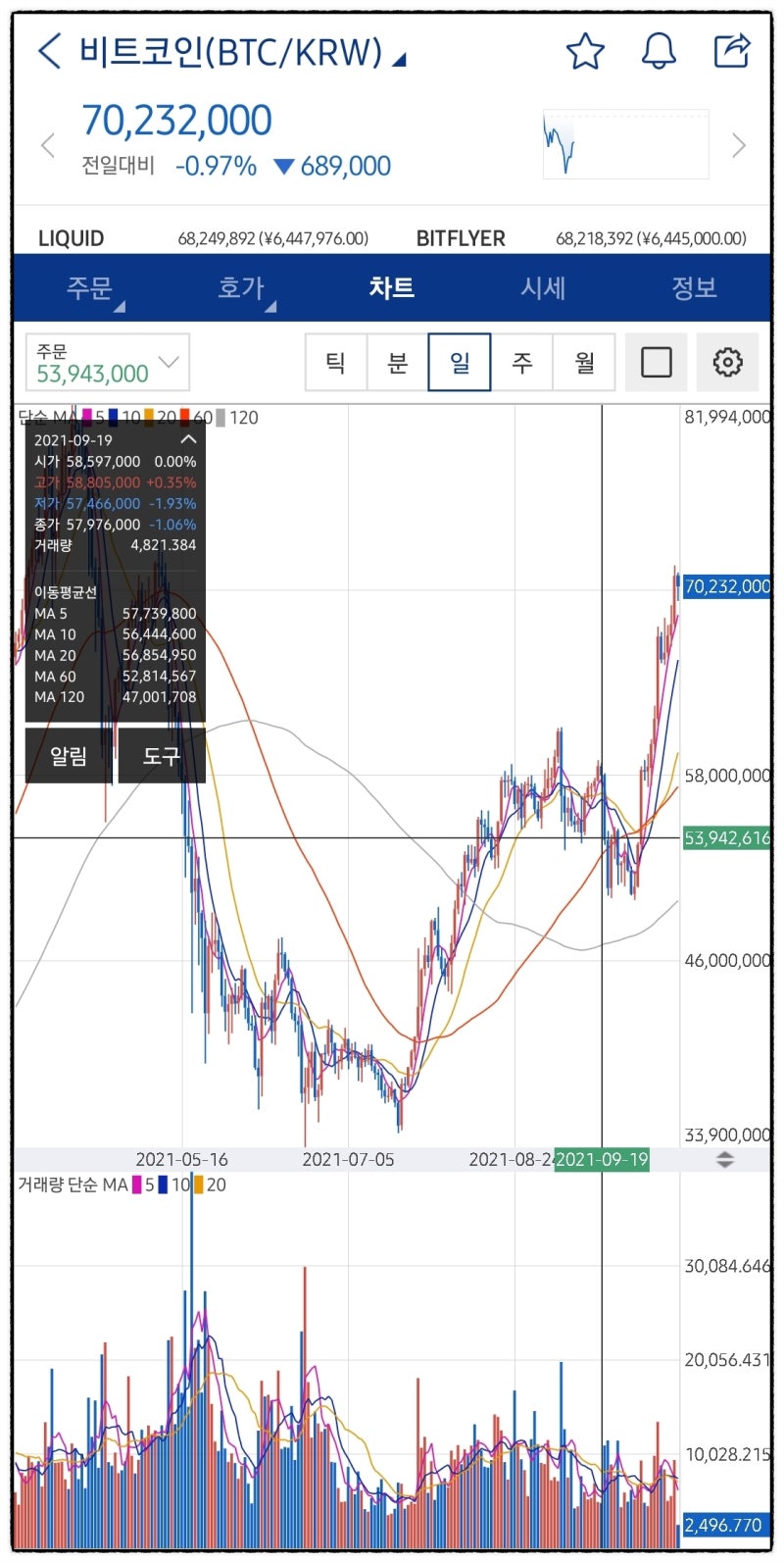Viewport: 784px width, 1563px height.
Task: Go back with the top-left arrow
Action: point(49,50)
